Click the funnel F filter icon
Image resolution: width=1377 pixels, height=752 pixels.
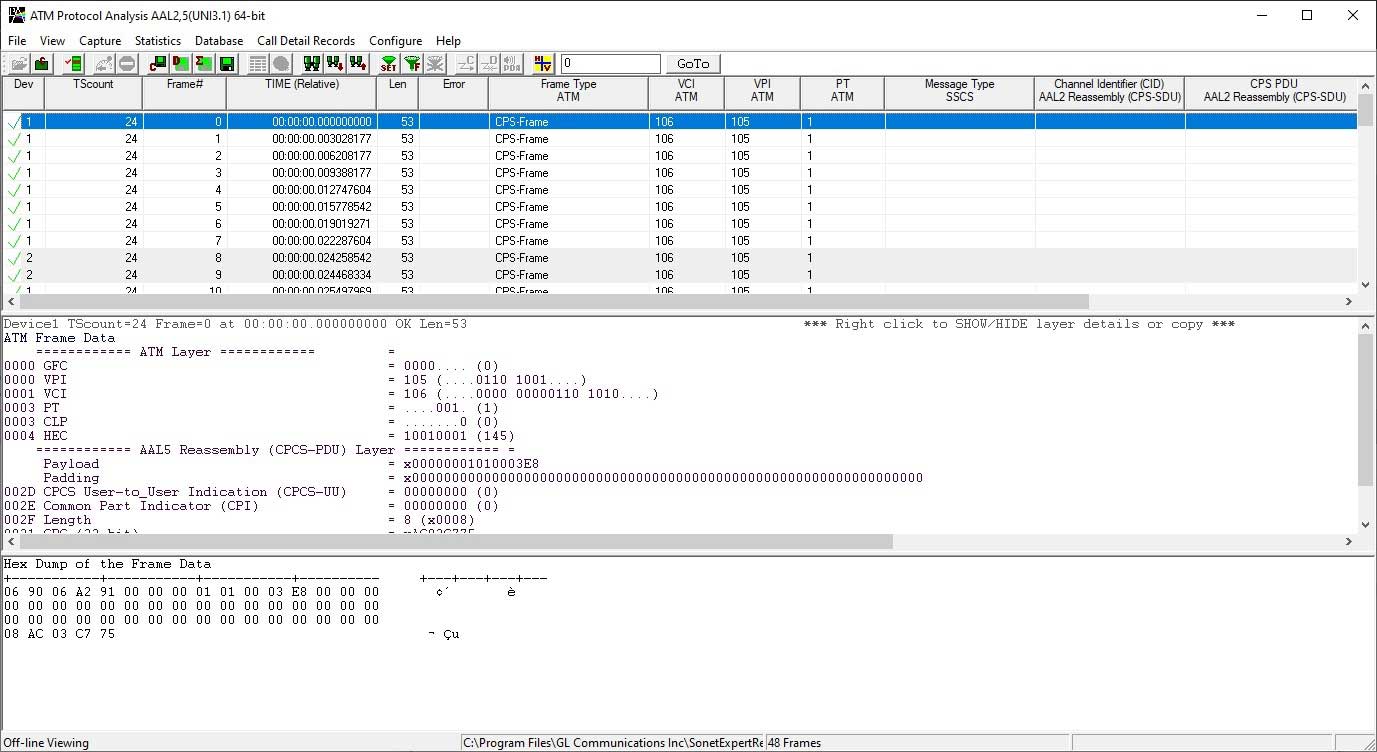[x=412, y=64]
